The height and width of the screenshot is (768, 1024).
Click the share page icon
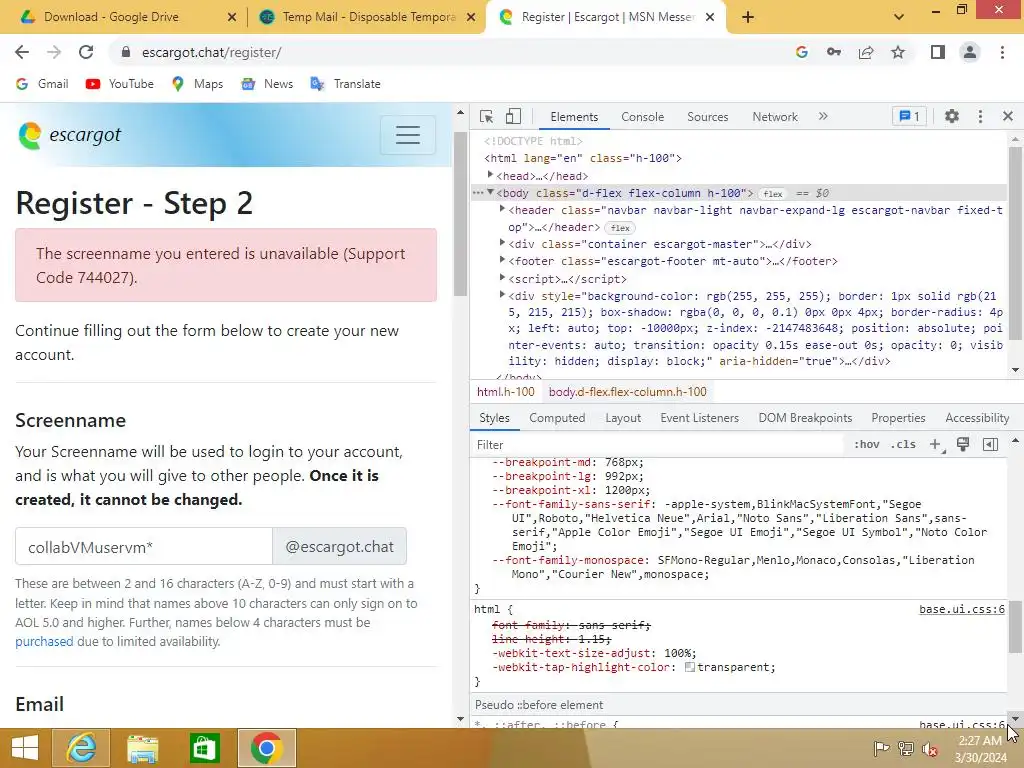coord(866,52)
